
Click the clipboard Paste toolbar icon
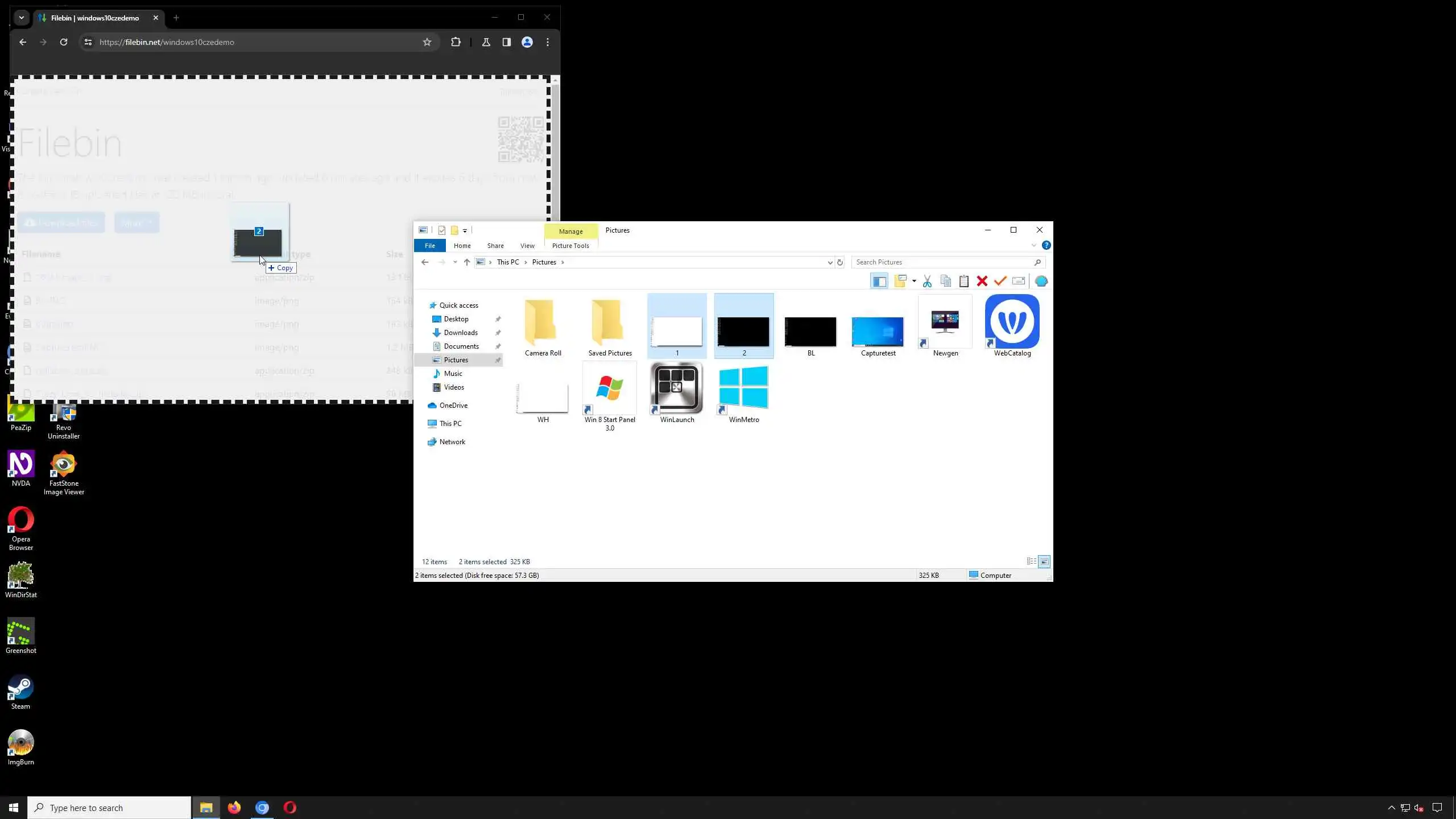[963, 281]
